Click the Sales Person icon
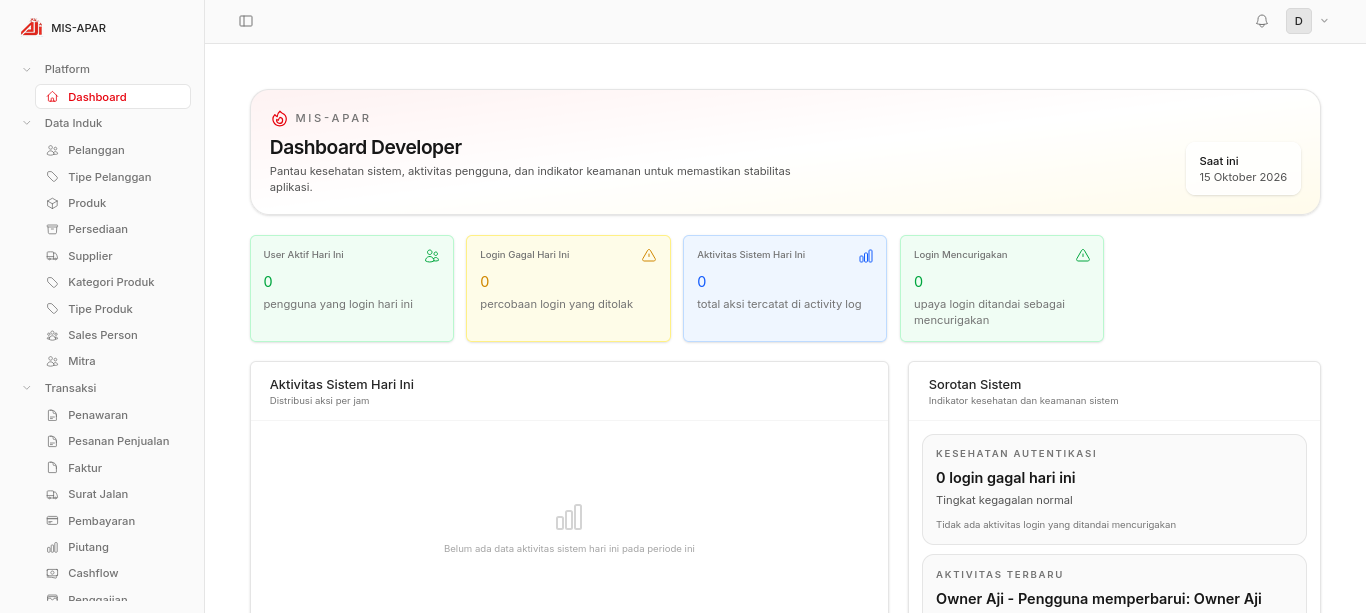Viewport: 1366px width, 613px height. tap(52, 335)
